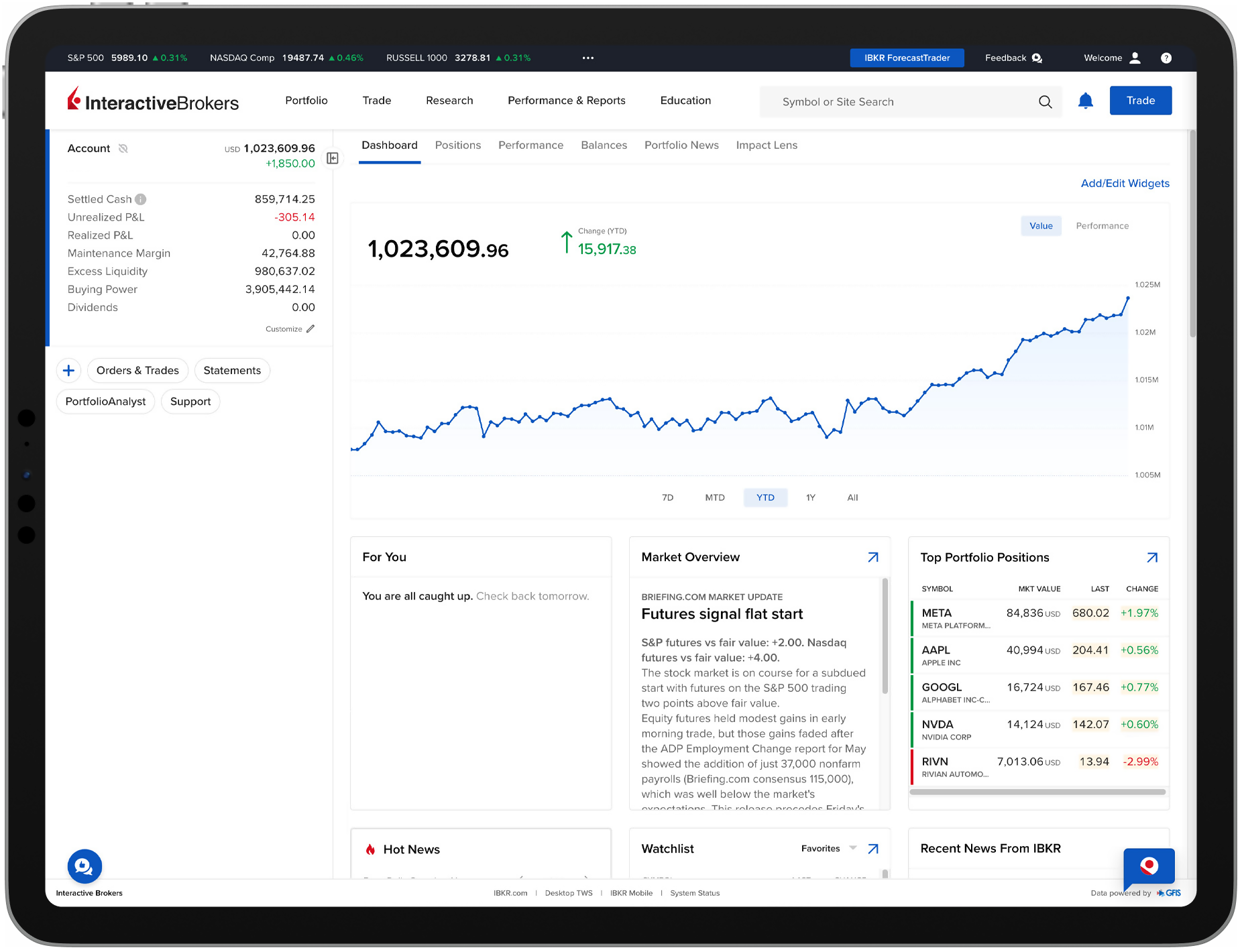Select the 1Y chart range

810,497
